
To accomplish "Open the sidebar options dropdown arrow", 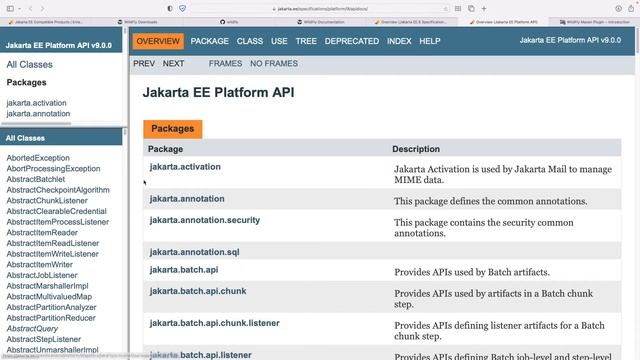I will pyautogui.click(x=19, y=9).
